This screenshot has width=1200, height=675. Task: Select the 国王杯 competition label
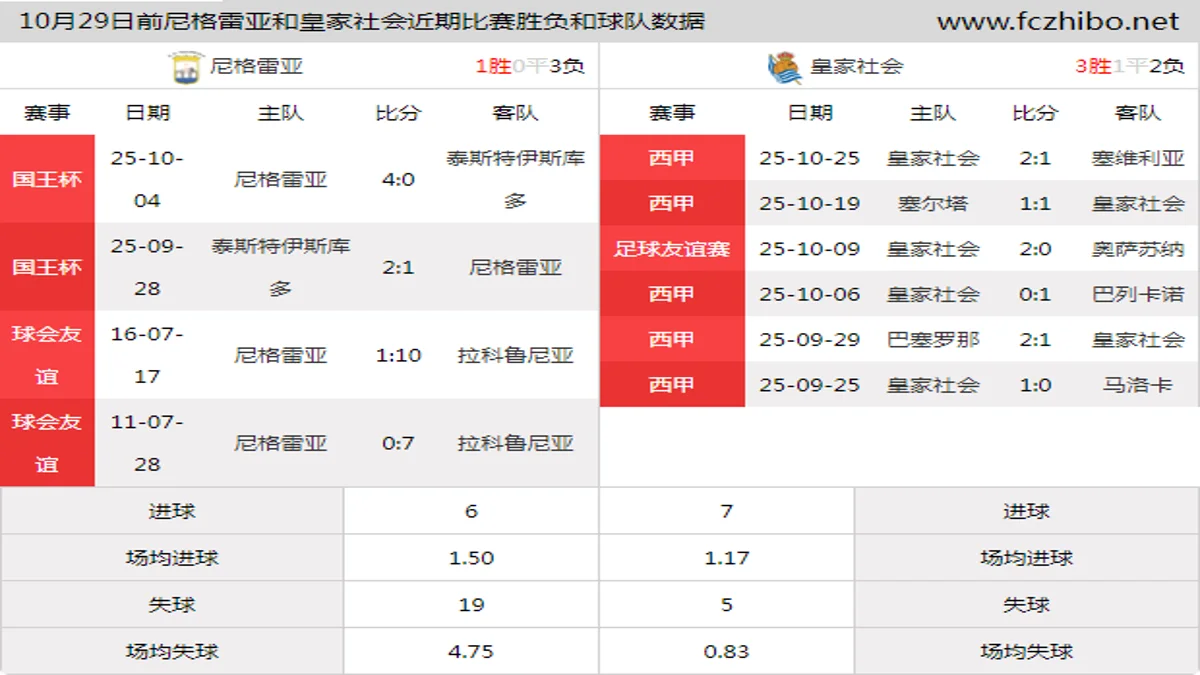pyautogui.click(x=47, y=180)
